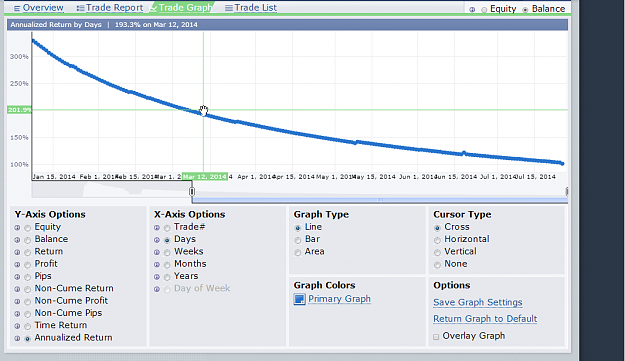Click info icon beside Non-Cume Profit option
Screen dimensions: 625x361
[x=17, y=302]
